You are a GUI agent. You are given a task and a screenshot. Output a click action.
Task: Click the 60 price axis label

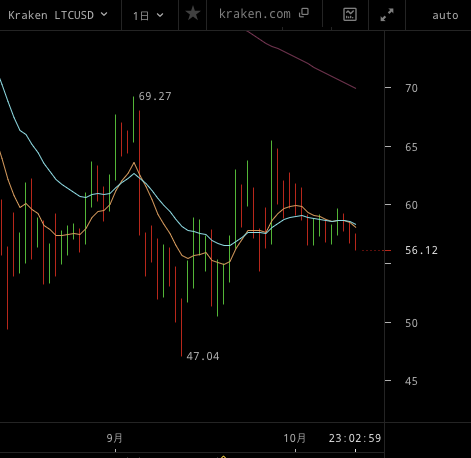(411, 205)
